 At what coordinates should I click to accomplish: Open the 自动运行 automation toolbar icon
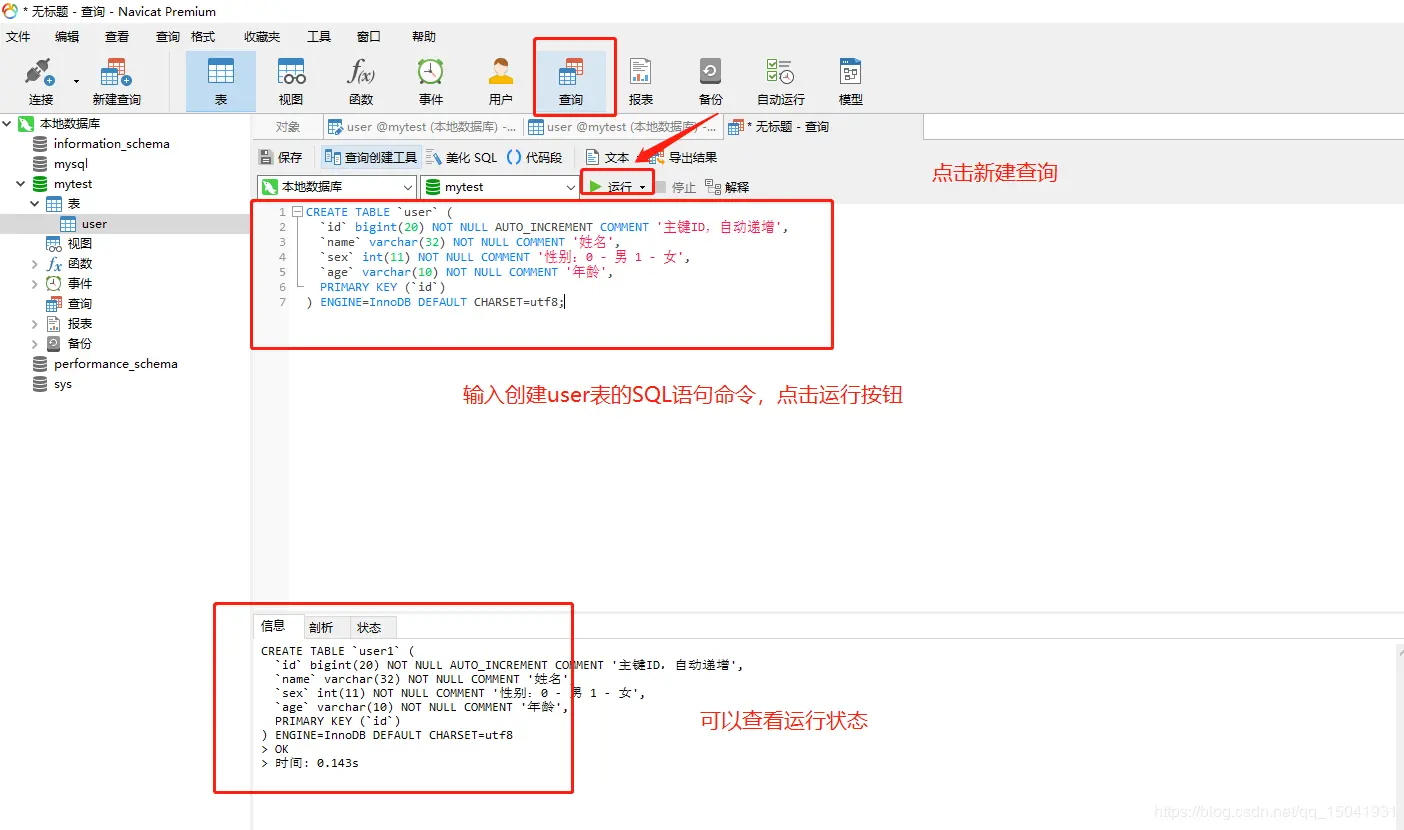pyautogui.click(x=781, y=81)
